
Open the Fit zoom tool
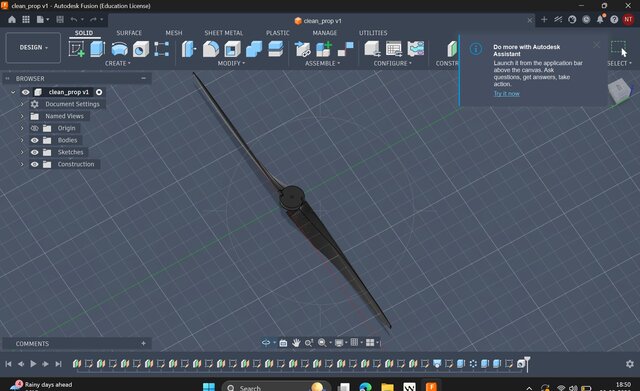(322, 343)
